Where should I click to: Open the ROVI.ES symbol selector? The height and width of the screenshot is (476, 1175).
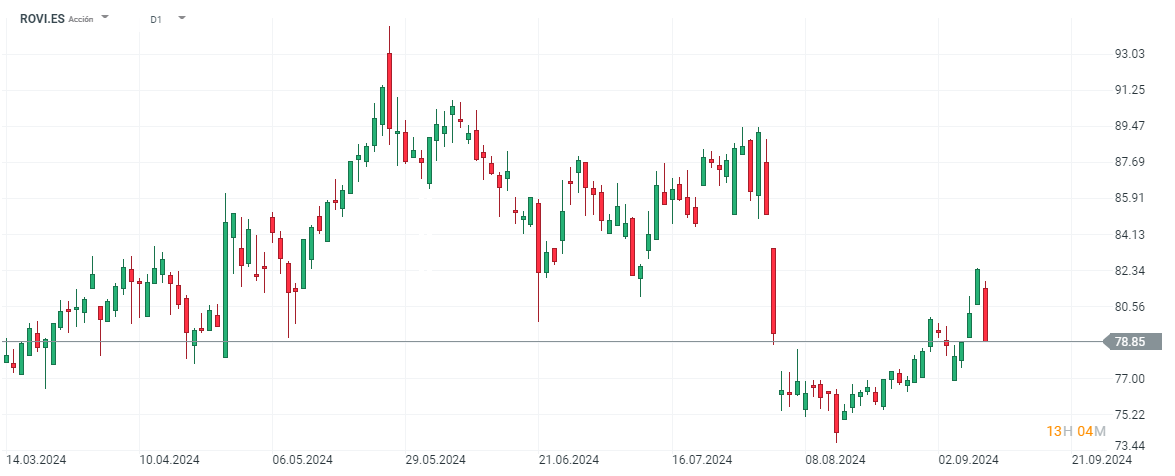(40, 18)
